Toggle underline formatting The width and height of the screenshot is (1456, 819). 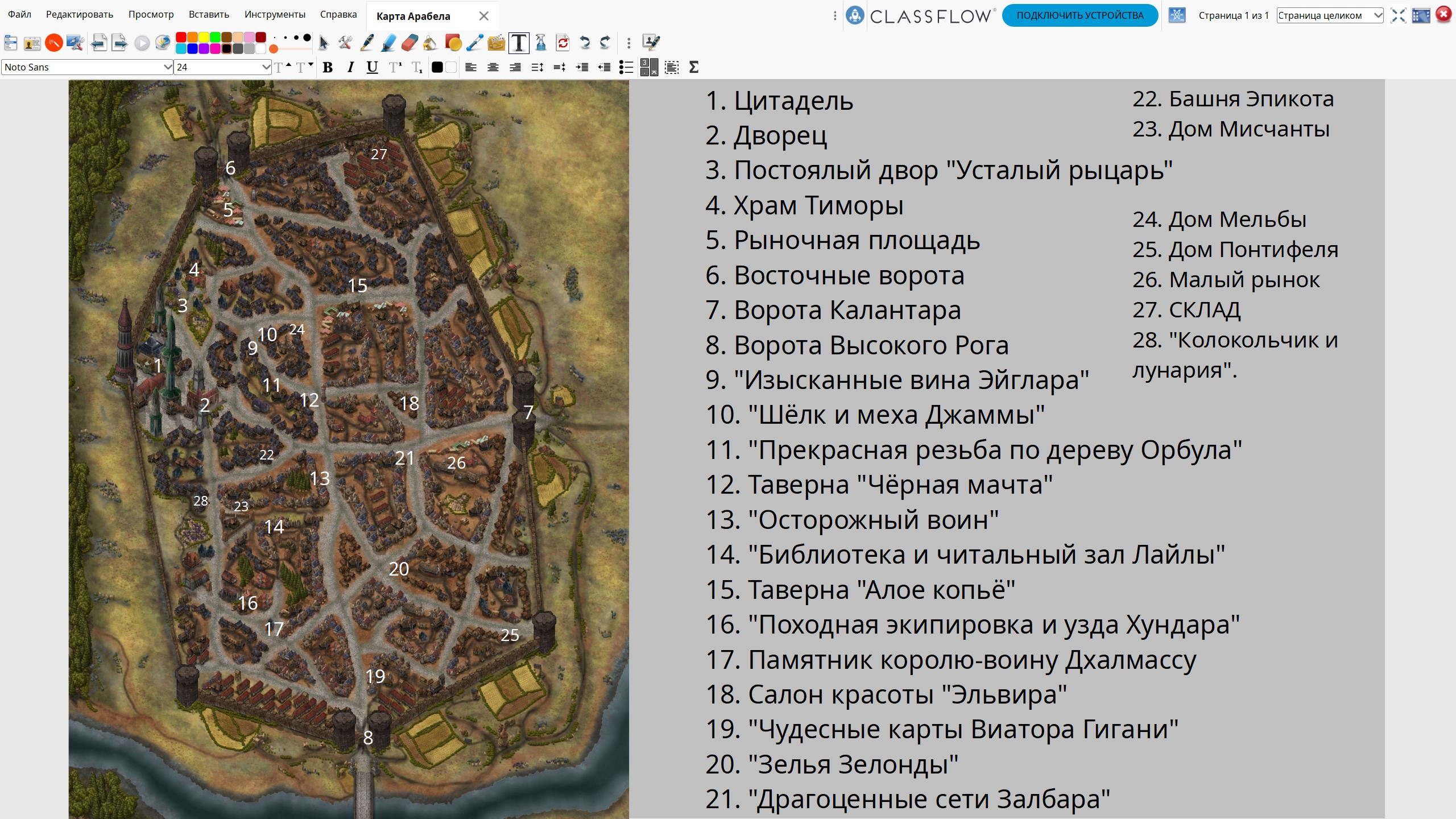(372, 68)
